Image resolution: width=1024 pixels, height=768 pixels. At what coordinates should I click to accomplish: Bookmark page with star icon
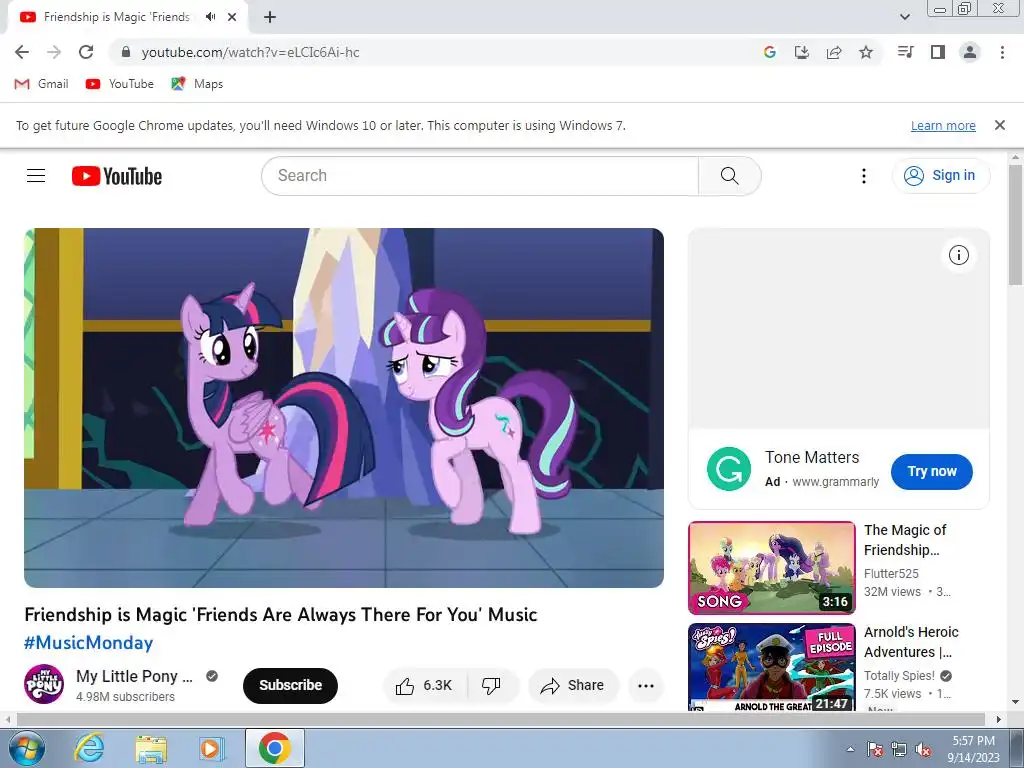866,52
